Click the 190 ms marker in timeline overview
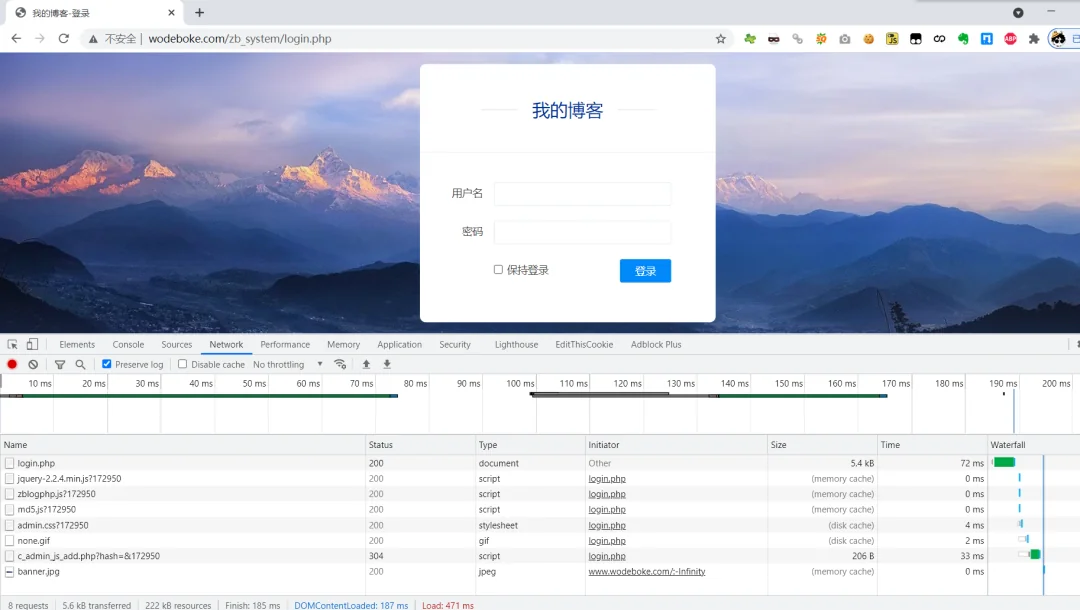The width and height of the screenshot is (1080, 610). [1003, 383]
